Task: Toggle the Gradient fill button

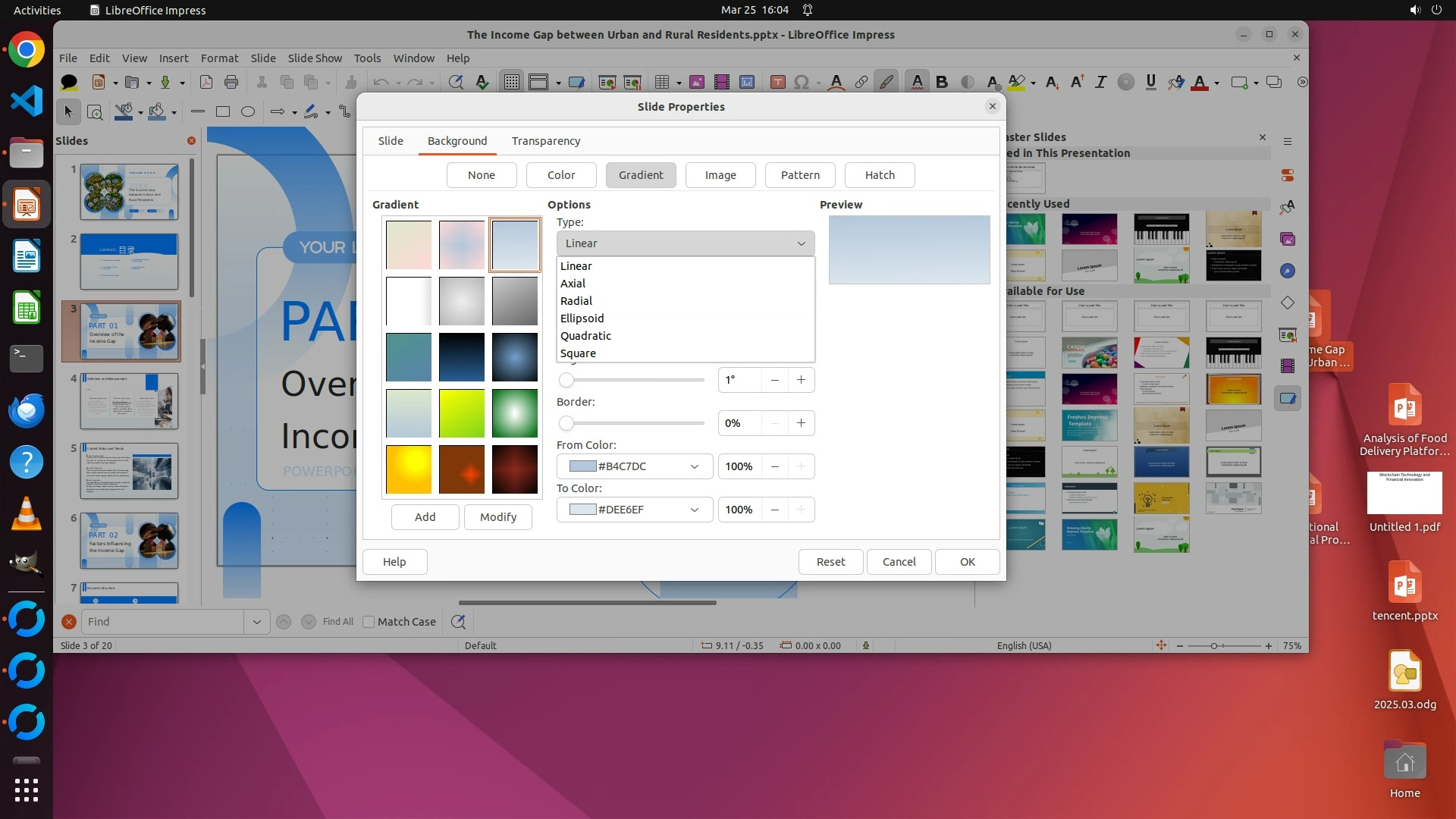Action: [x=640, y=175]
